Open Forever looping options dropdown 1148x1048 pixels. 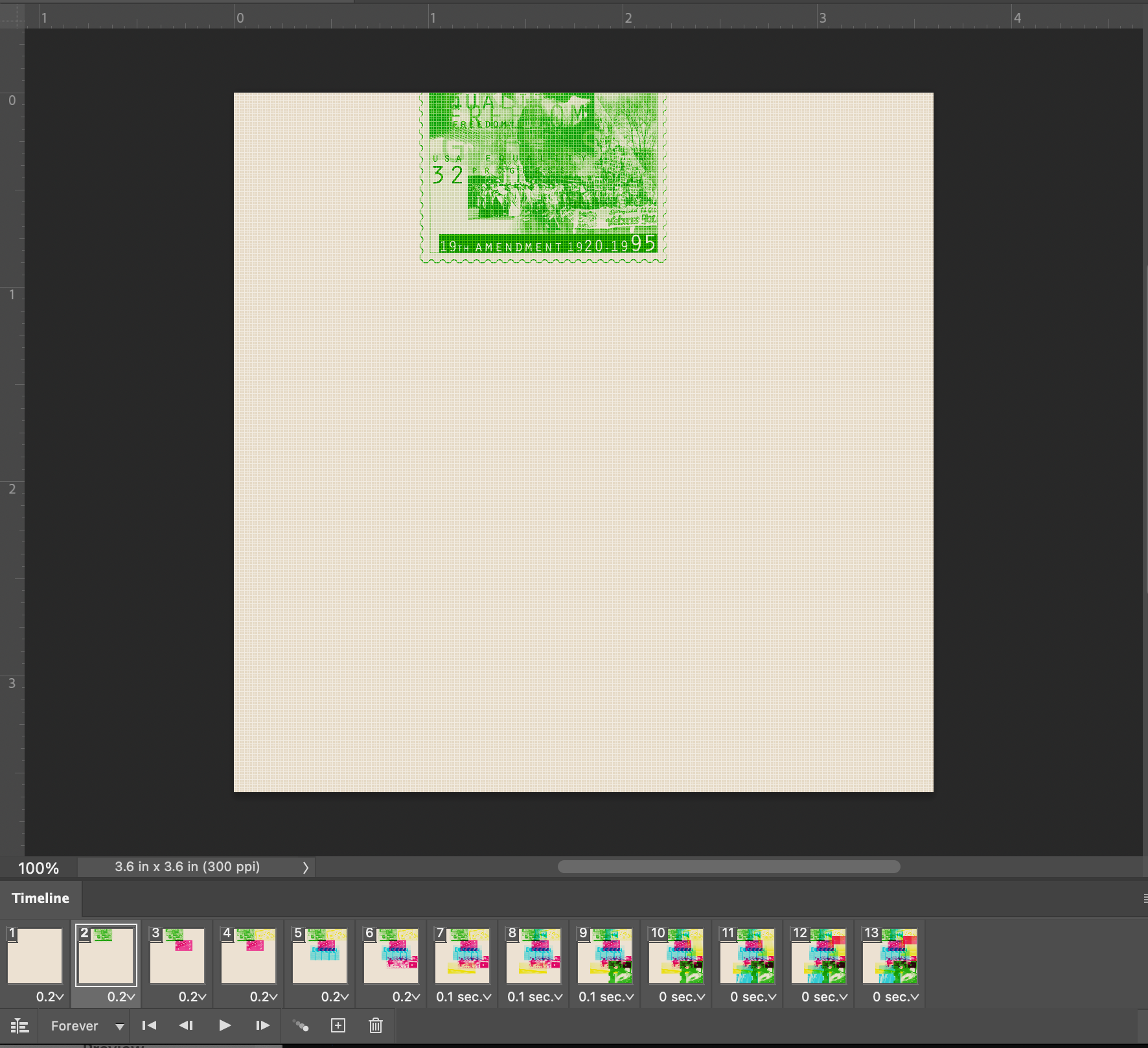point(87,1026)
